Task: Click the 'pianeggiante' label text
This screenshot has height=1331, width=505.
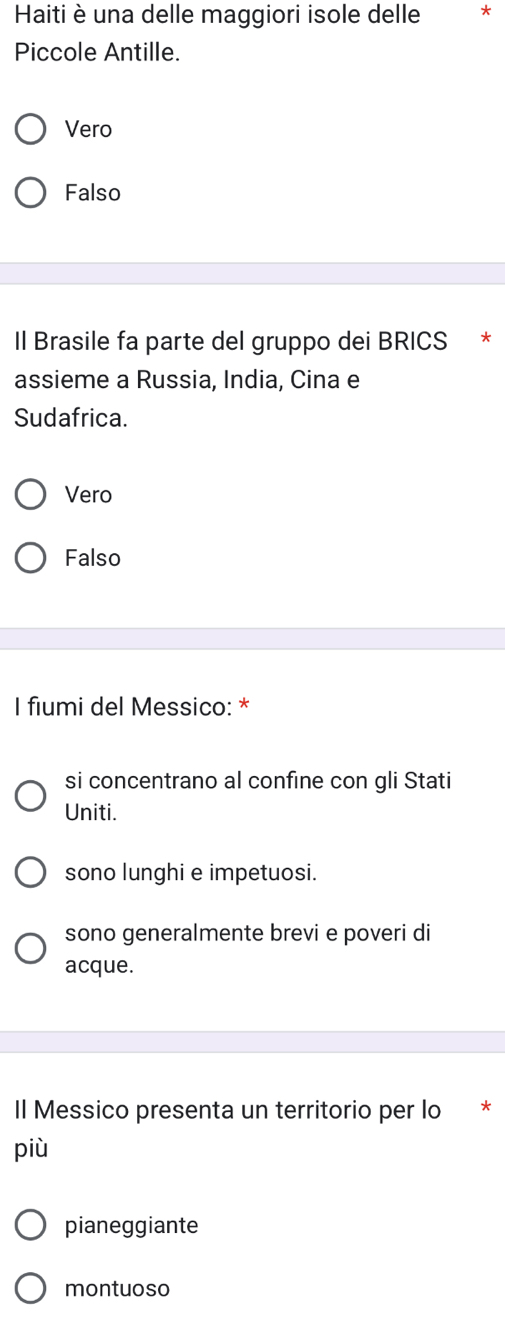Action: click(132, 1226)
